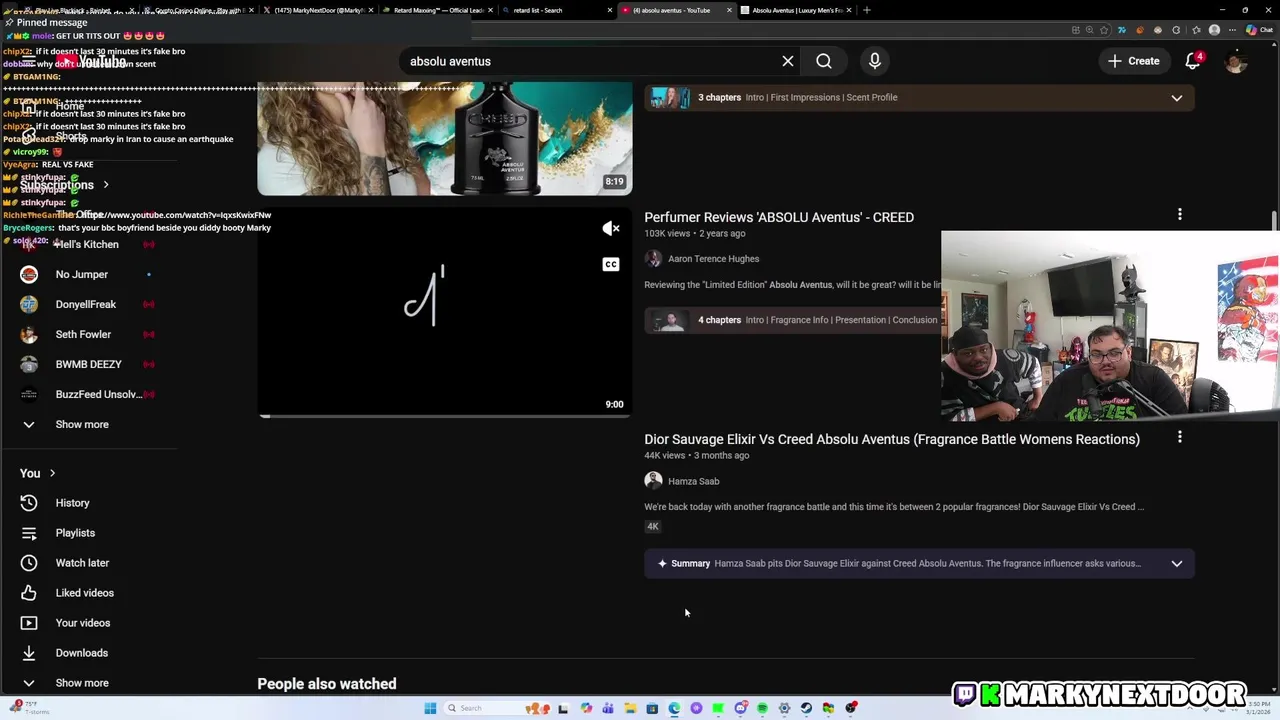Viewport: 1280px width, 720px height.
Task: Unmute the video preview
Action: point(611,228)
